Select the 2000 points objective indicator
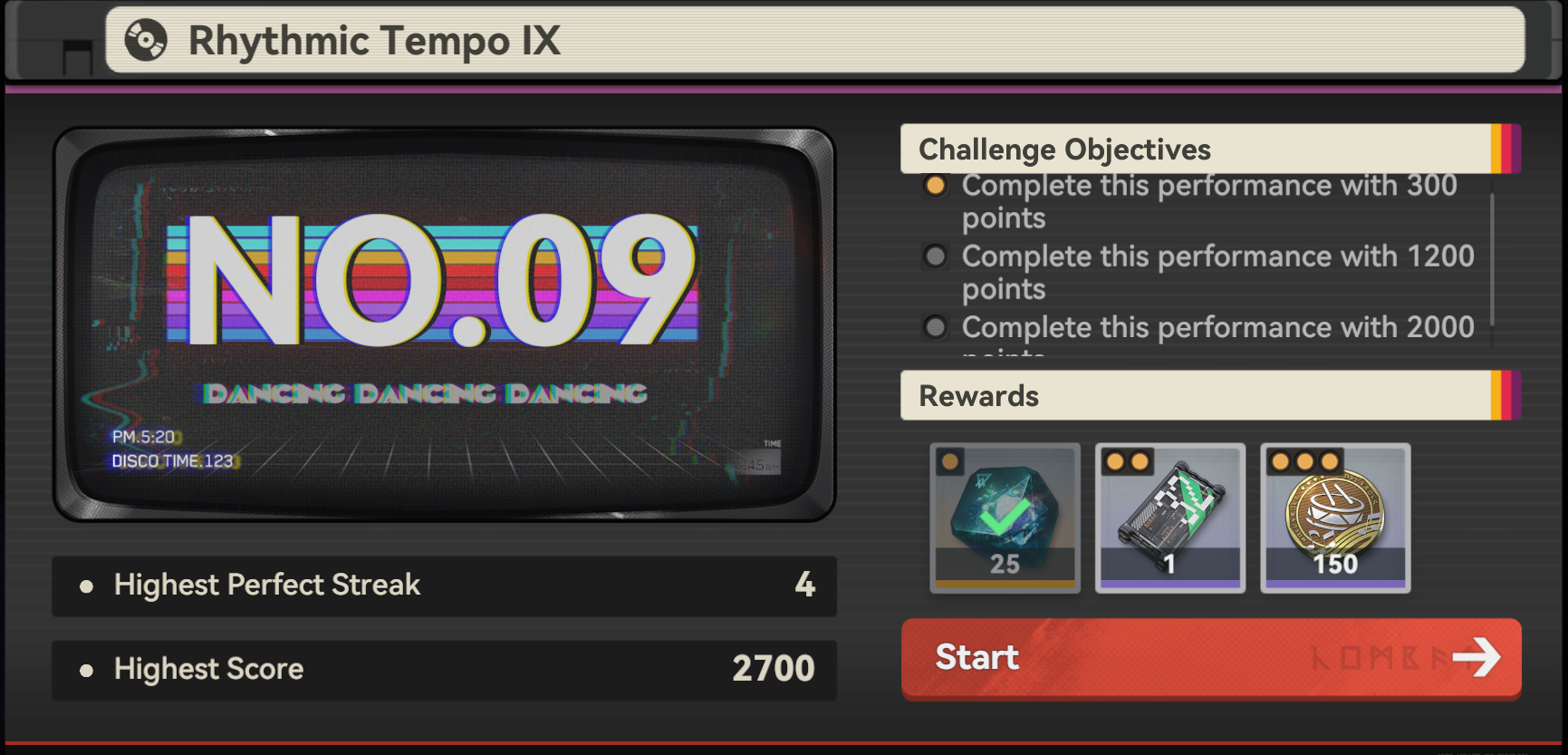The width and height of the screenshot is (1568, 755). pos(935,327)
